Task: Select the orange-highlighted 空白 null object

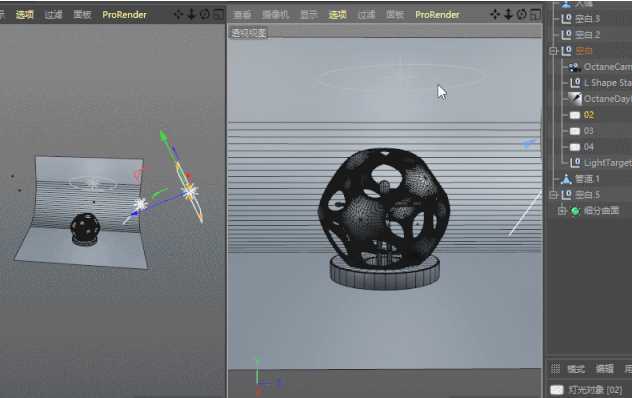Action: click(x=584, y=51)
